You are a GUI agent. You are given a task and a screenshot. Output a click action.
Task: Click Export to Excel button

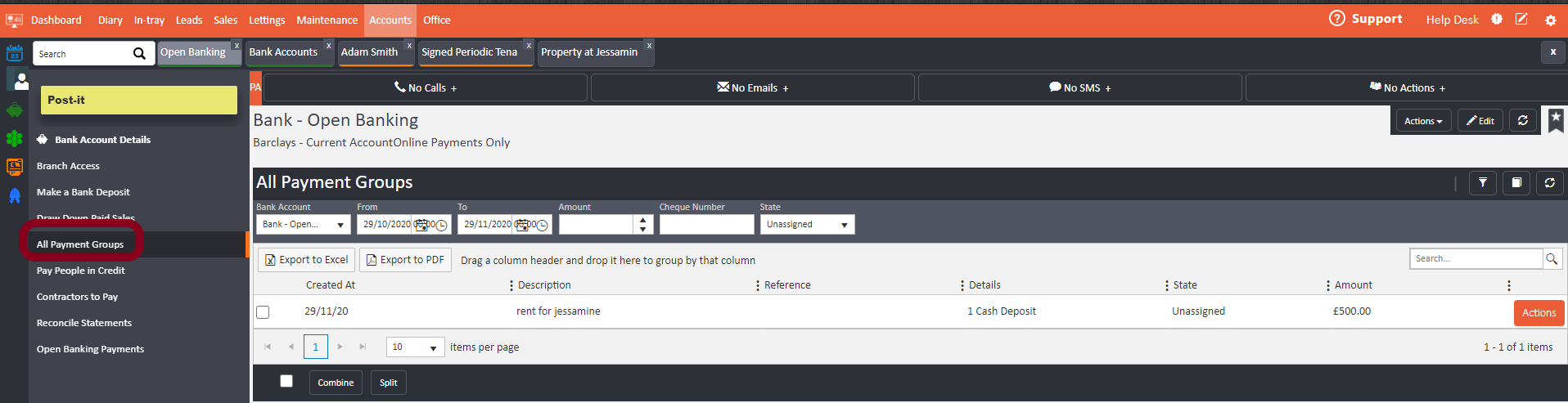tap(307, 260)
